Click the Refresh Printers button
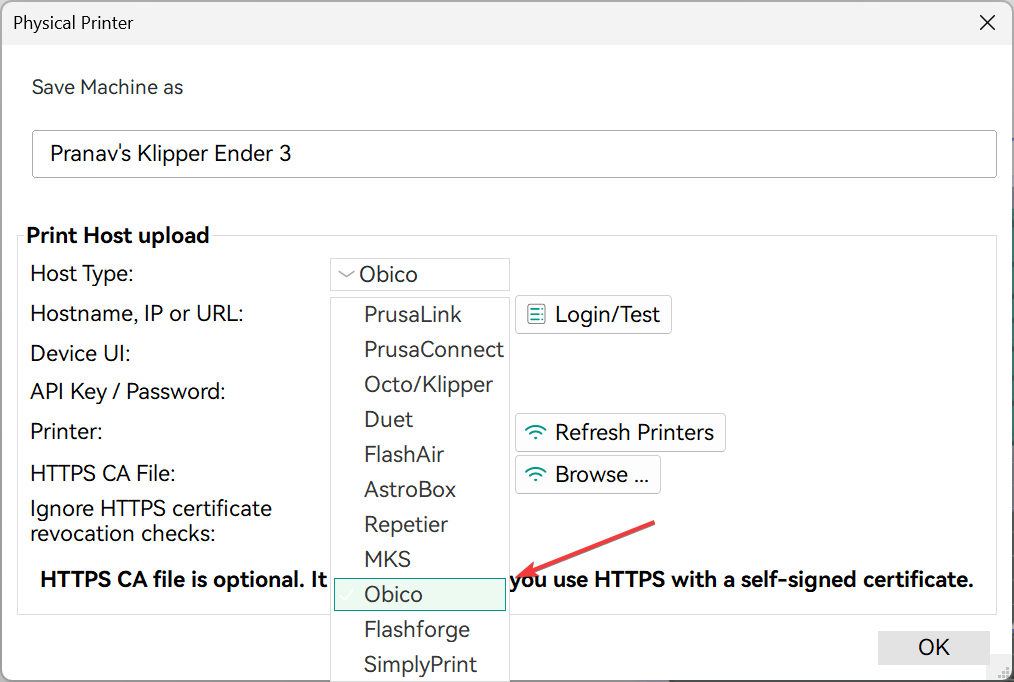The image size is (1014, 682). [x=620, y=432]
